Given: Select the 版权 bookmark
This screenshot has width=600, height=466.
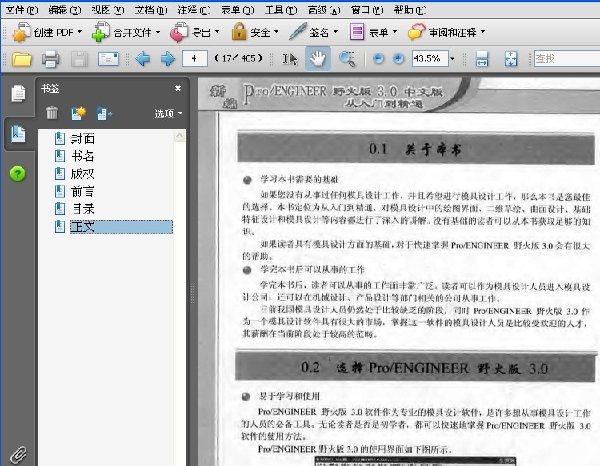Looking at the screenshot, I should click(x=83, y=174).
